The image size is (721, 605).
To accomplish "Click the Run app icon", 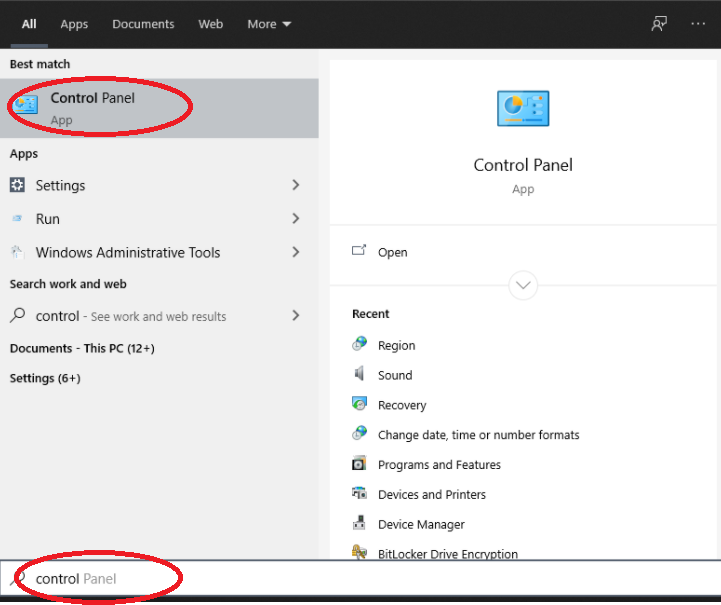I will pyautogui.click(x=17, y=219).
